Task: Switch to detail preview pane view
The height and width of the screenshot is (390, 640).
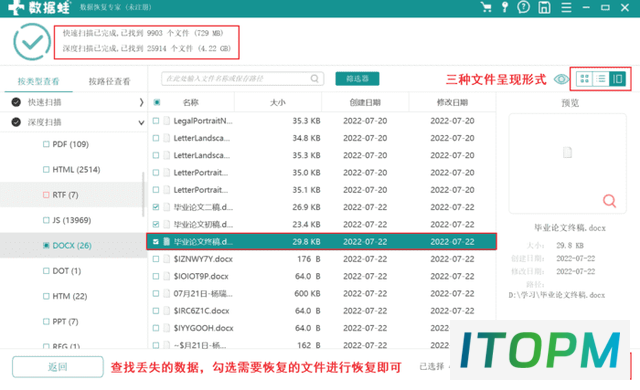Action: [x=617, y=79]
